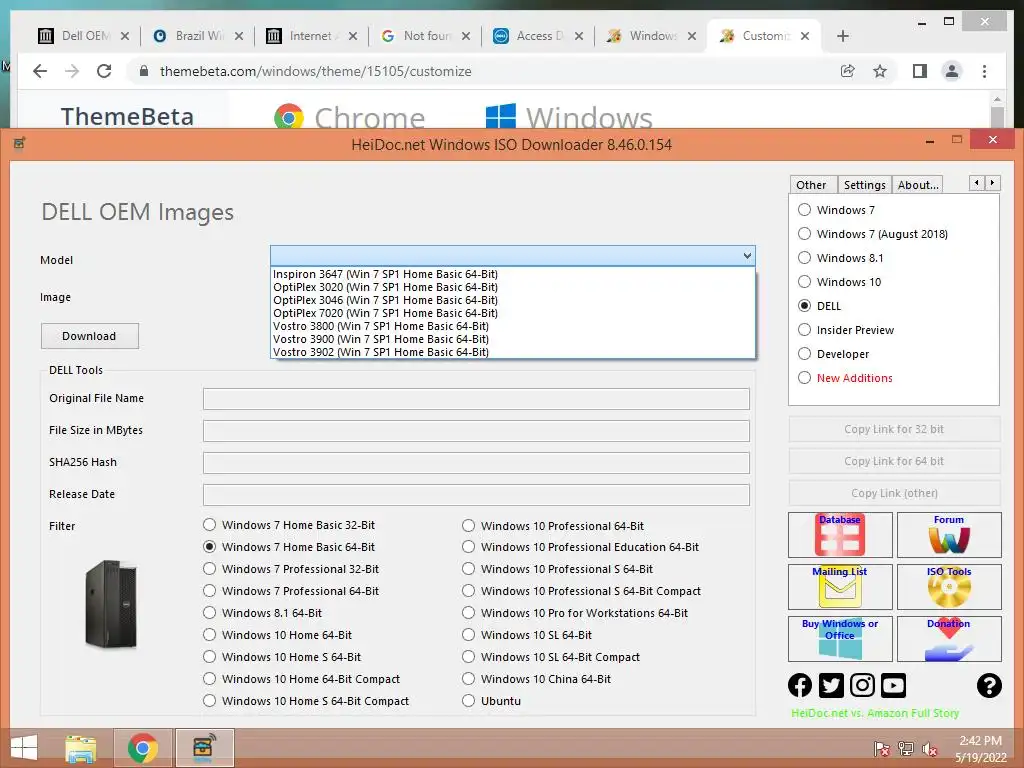The height and width of the screenshot is (768, 1024).
Task: Switch to the Brazil Chrome tab
Action: [x=198, y=36]
